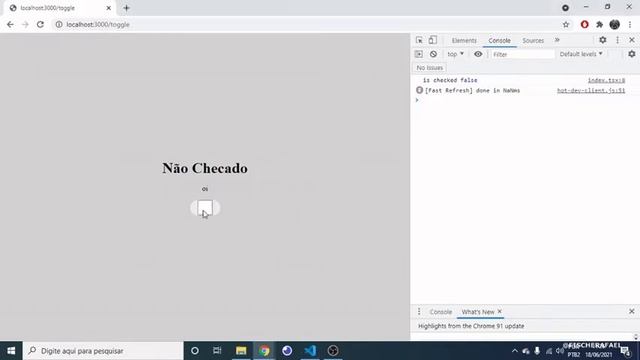Bookmark this page with the star icon
Viewport: 640px width, 360px height.
(566, 24)
